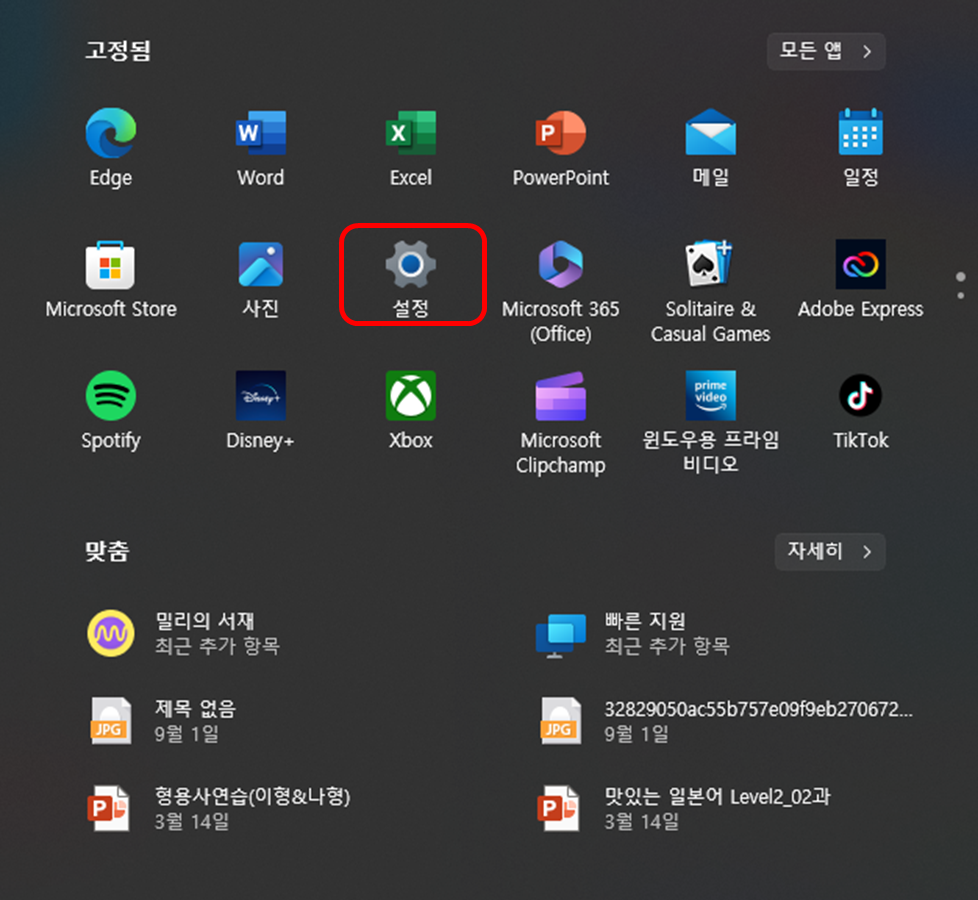This screenshot has width=978, height=900.
Task: Open recommended app 빠른 지원
Action: (x=633, y=633)
